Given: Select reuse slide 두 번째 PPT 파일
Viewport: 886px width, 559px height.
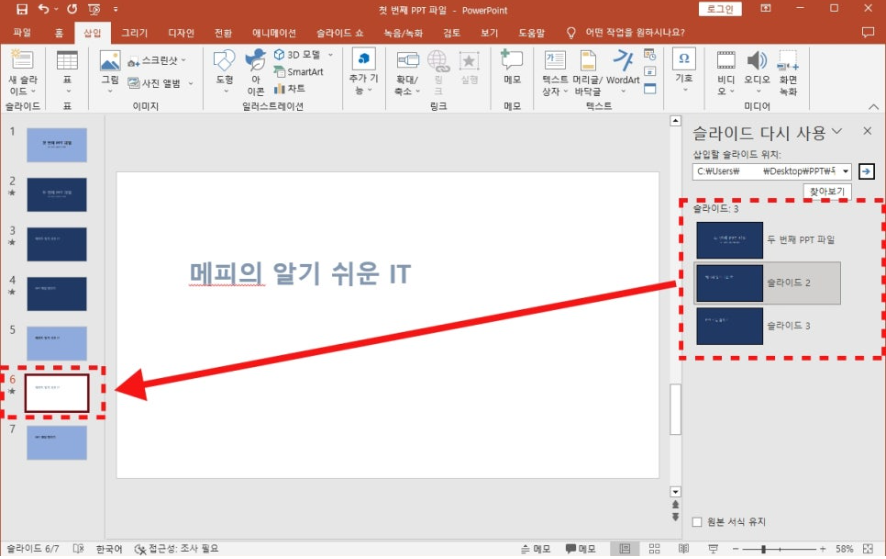Looking at the screenshot, I should (766, 240).
